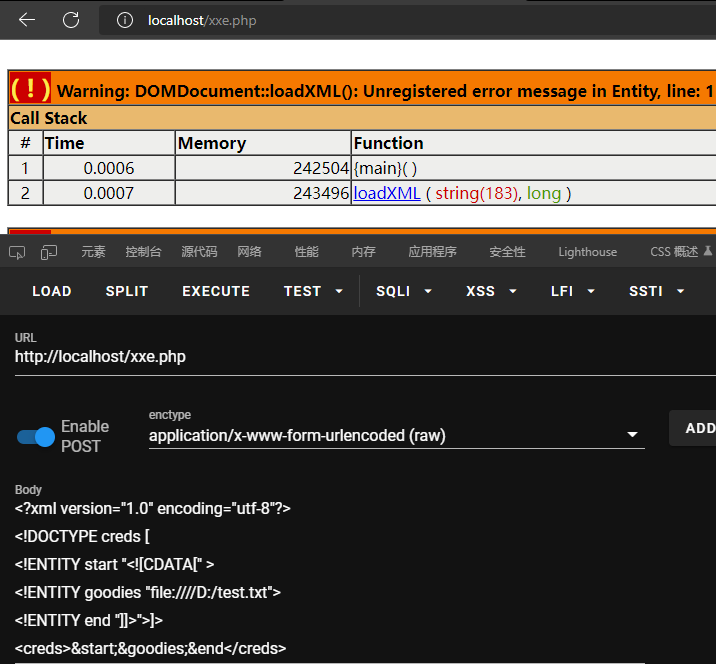Click the Xdebug warning exclamation icon
The width and height of the screenshot is (716, 664).
30,89
